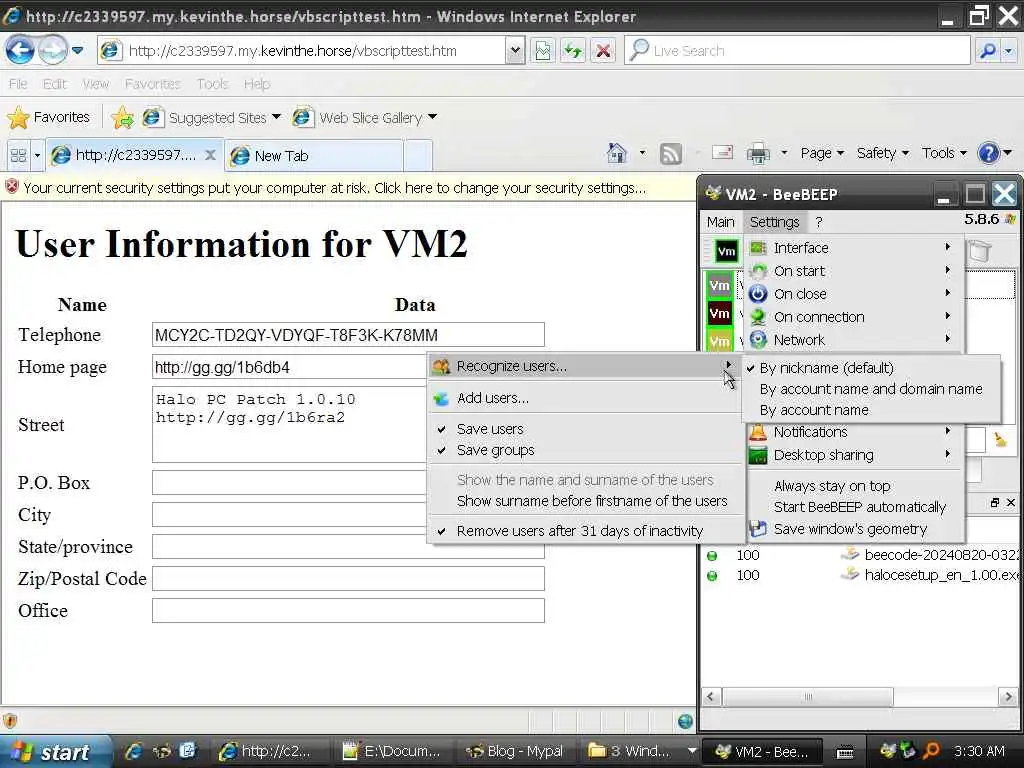Viewport: 1024px width, 768px height.
Task: Click the Print icon in command bar
Action: 758,153
